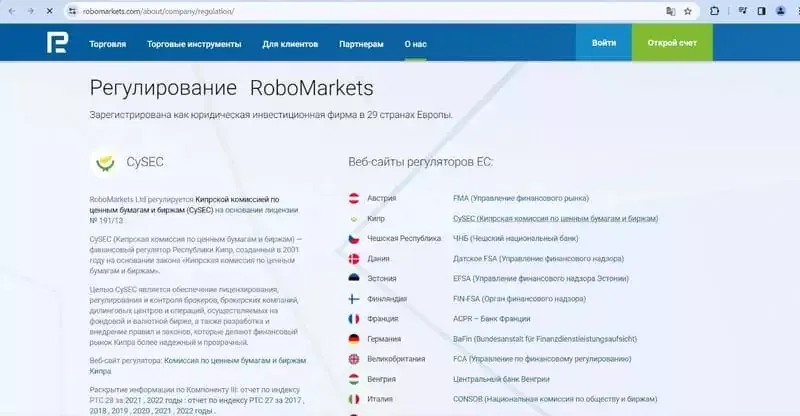Image resolution: width=800 pixels, height=416 pixels.
Task: Click the Открой счет button
Action: point(672,43)
